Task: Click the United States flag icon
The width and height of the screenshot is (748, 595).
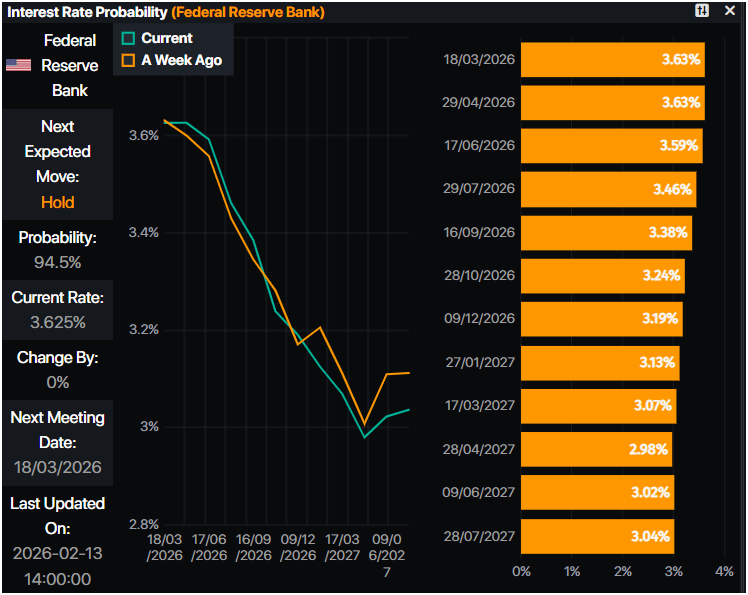Action: (18, 65)
